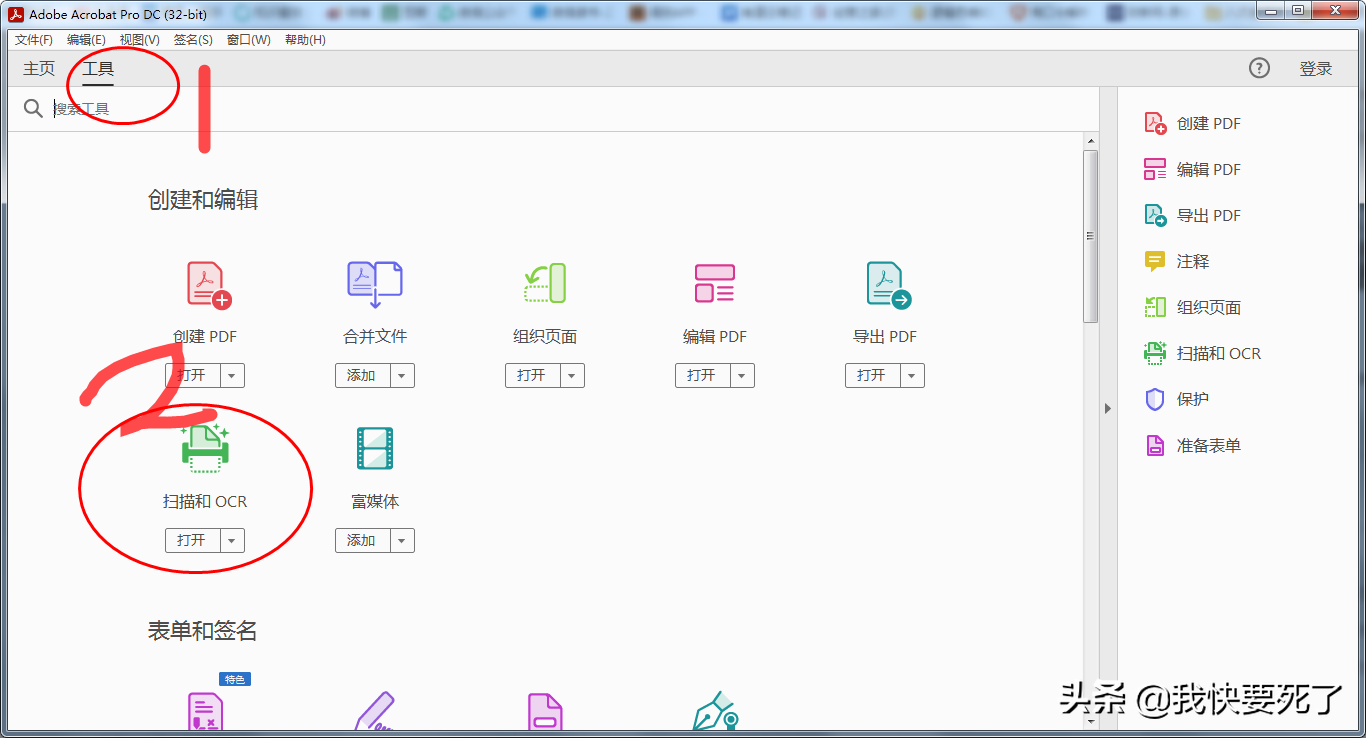
Task: Open the 签名(S) menu
Action: (x=193, y=39)
